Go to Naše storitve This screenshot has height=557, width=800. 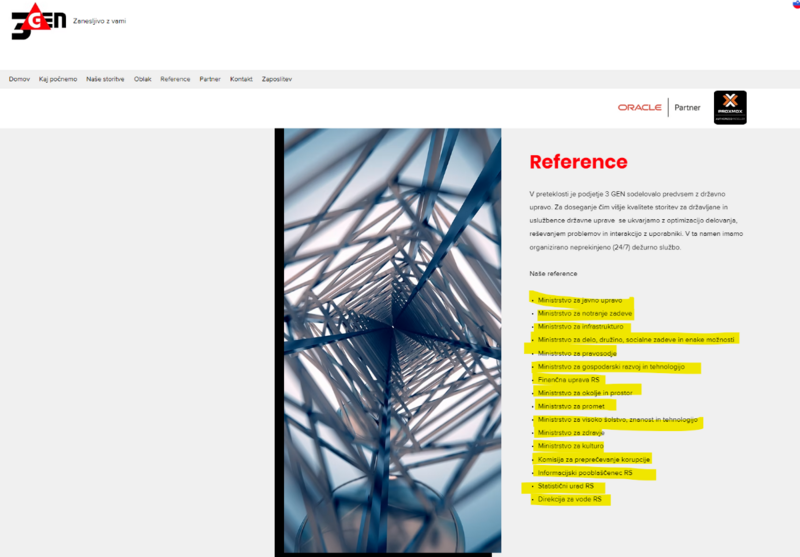point(105,79)
